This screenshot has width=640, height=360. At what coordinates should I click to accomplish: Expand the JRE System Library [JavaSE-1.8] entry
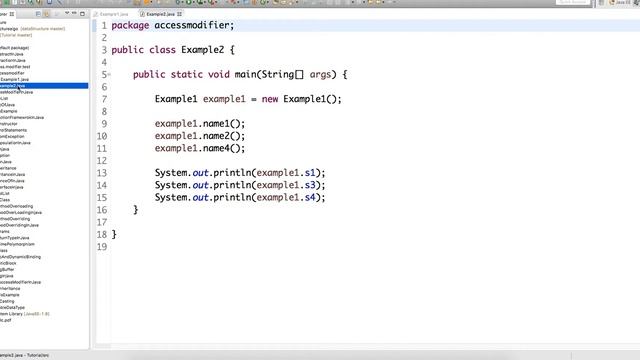point(24,314)
